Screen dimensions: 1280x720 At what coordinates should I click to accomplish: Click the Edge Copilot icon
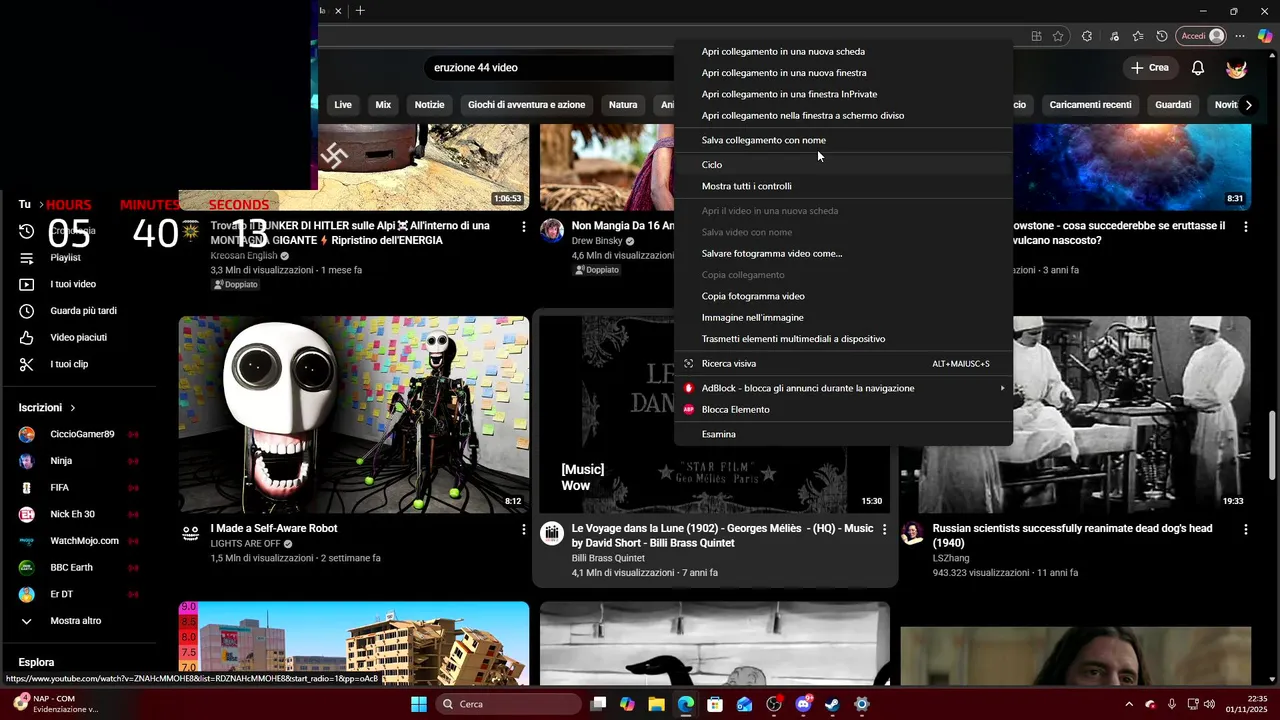click(x=1265, y=36)
